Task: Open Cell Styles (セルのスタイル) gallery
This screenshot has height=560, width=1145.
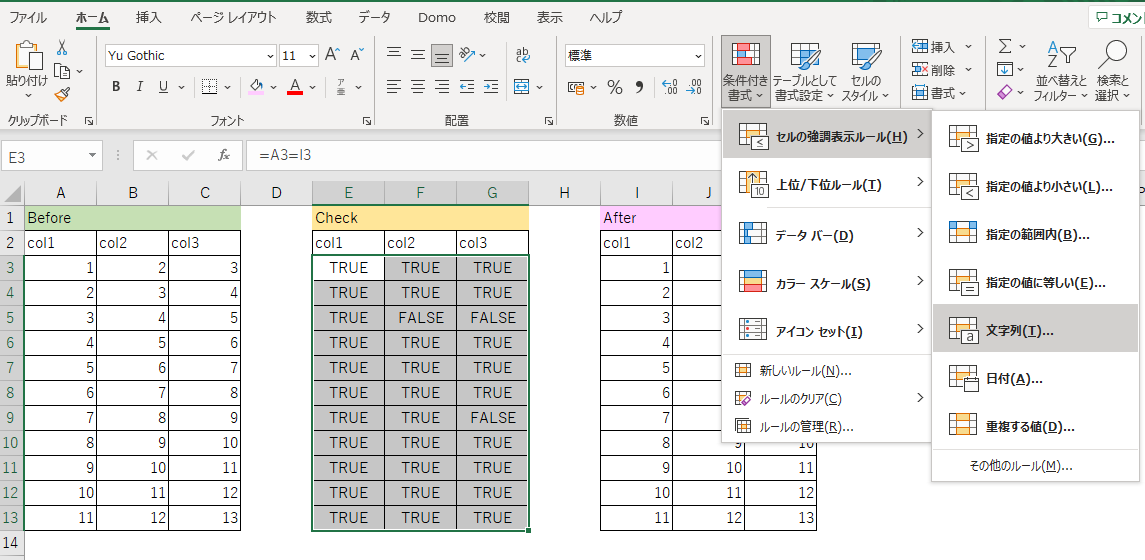Action: tap(865, 72)
